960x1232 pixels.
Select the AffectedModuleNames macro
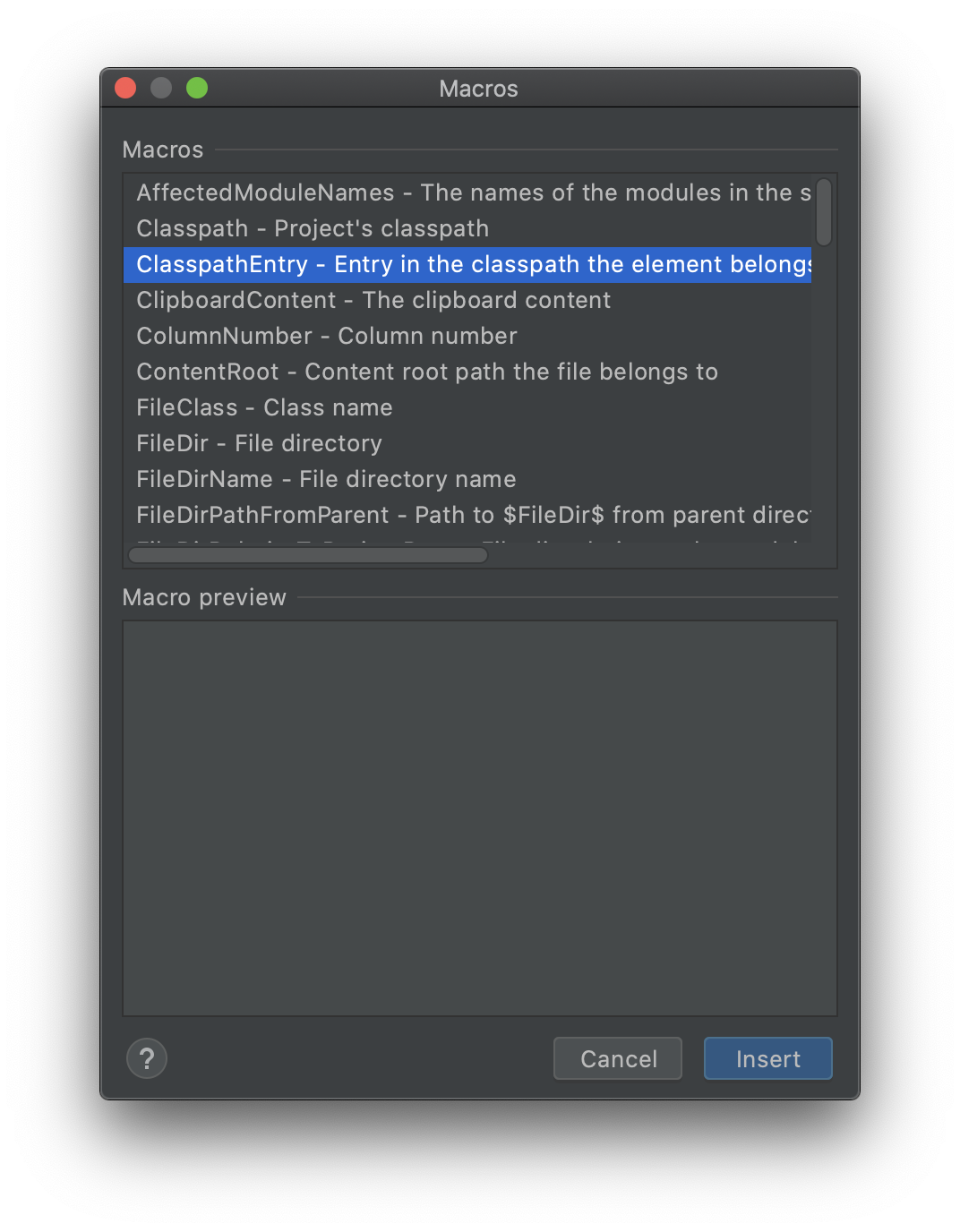click(467, 192)
